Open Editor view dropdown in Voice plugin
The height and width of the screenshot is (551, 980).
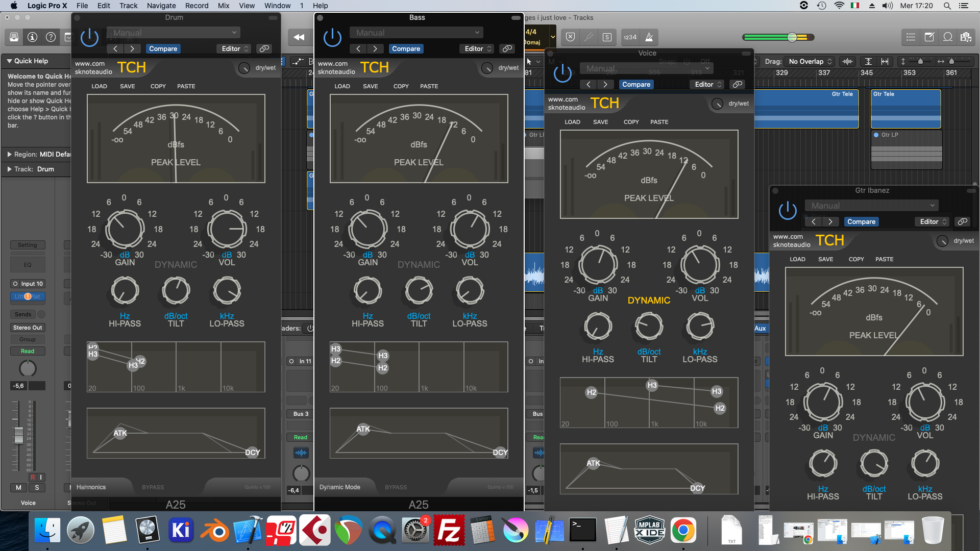click(x=708, y=84)
